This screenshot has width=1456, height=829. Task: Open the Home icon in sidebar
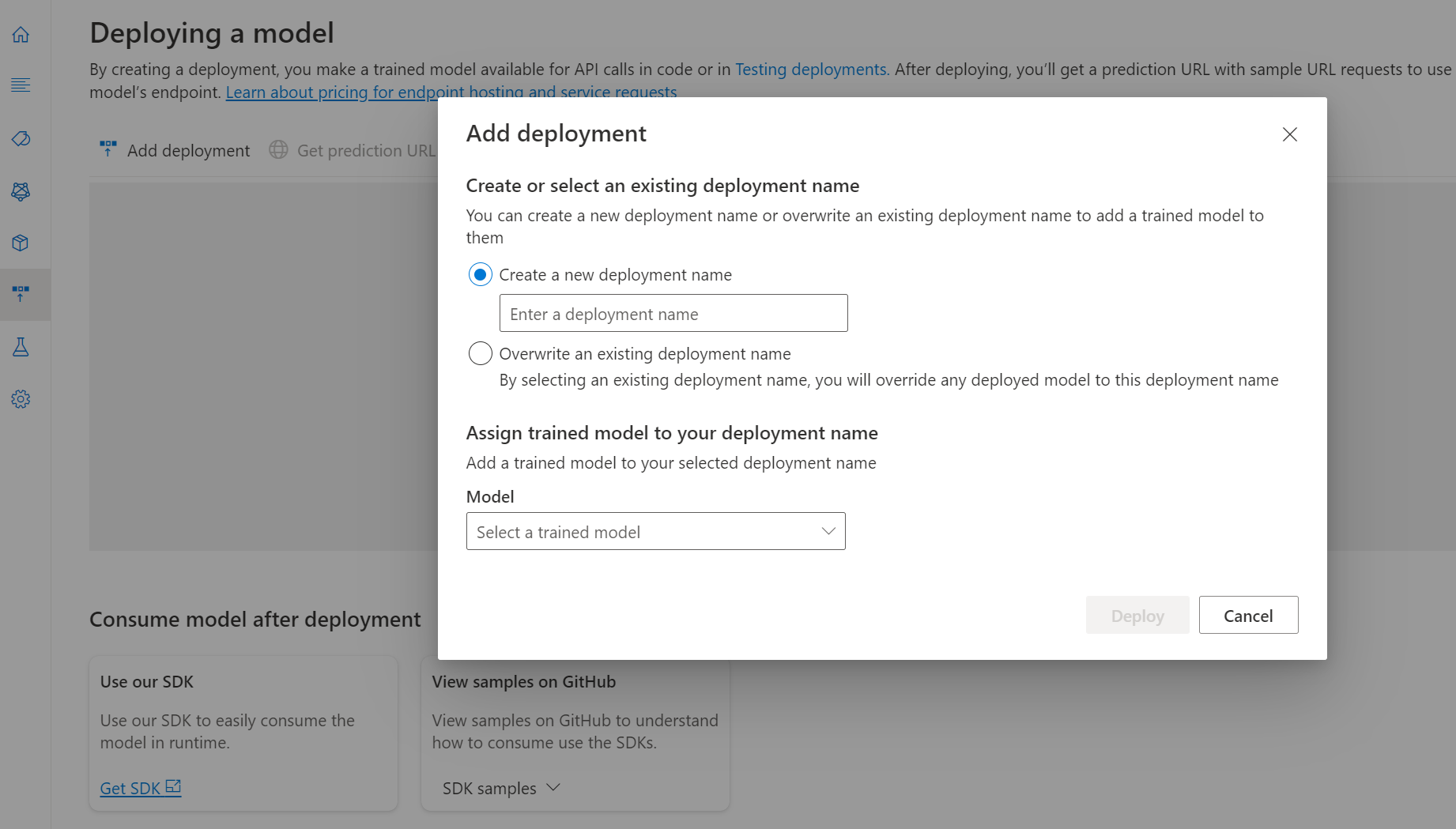coord(21,35)
